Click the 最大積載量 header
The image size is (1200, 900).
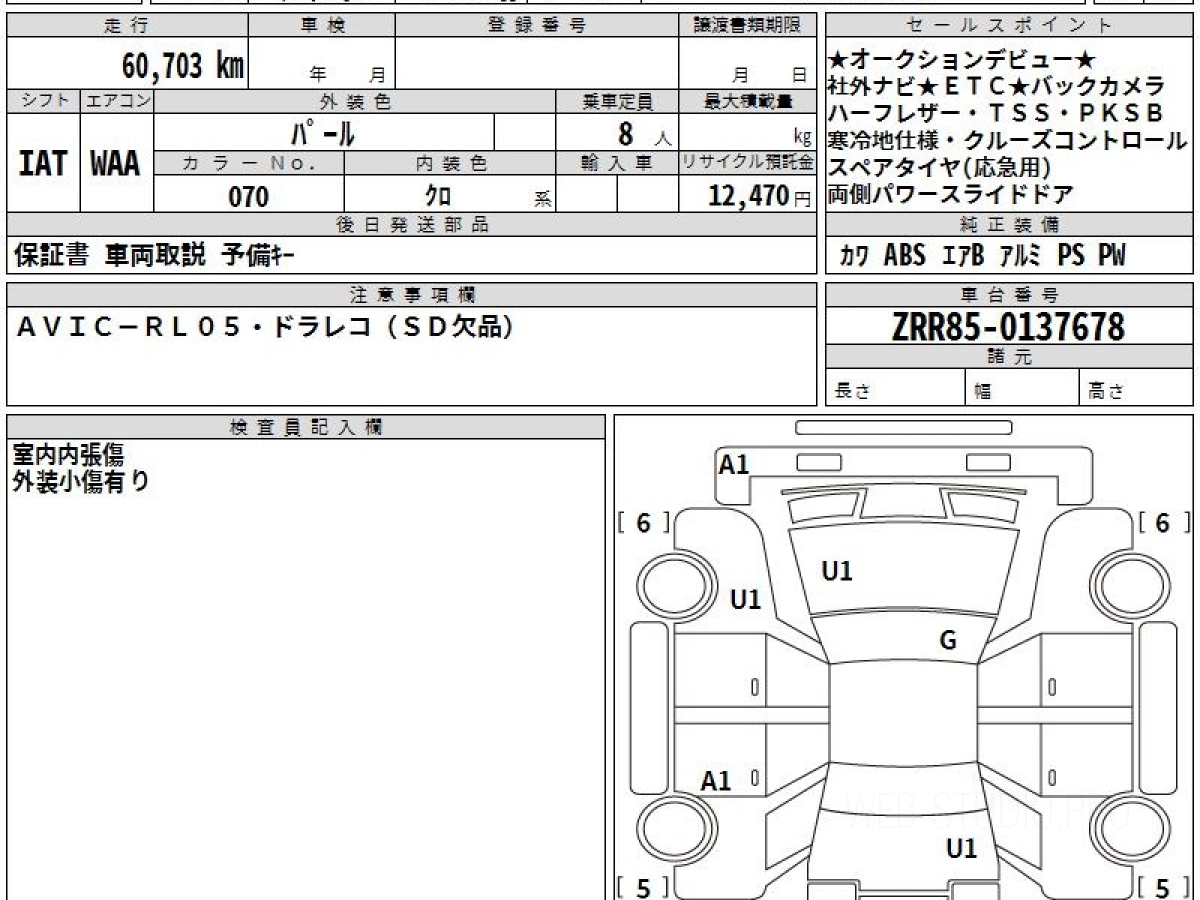click(x=747, y=101)
